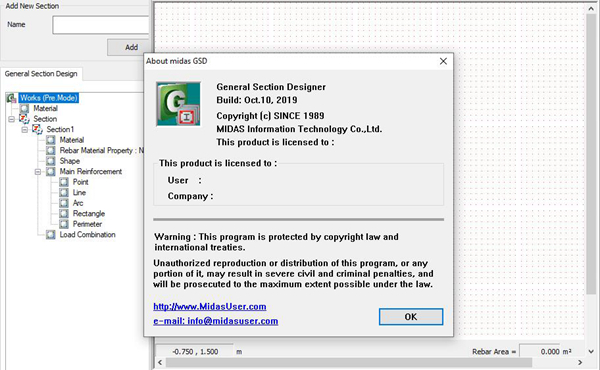Close the About midas GSD dialog
The image size is (600, 370).
(x=443, y=61)
